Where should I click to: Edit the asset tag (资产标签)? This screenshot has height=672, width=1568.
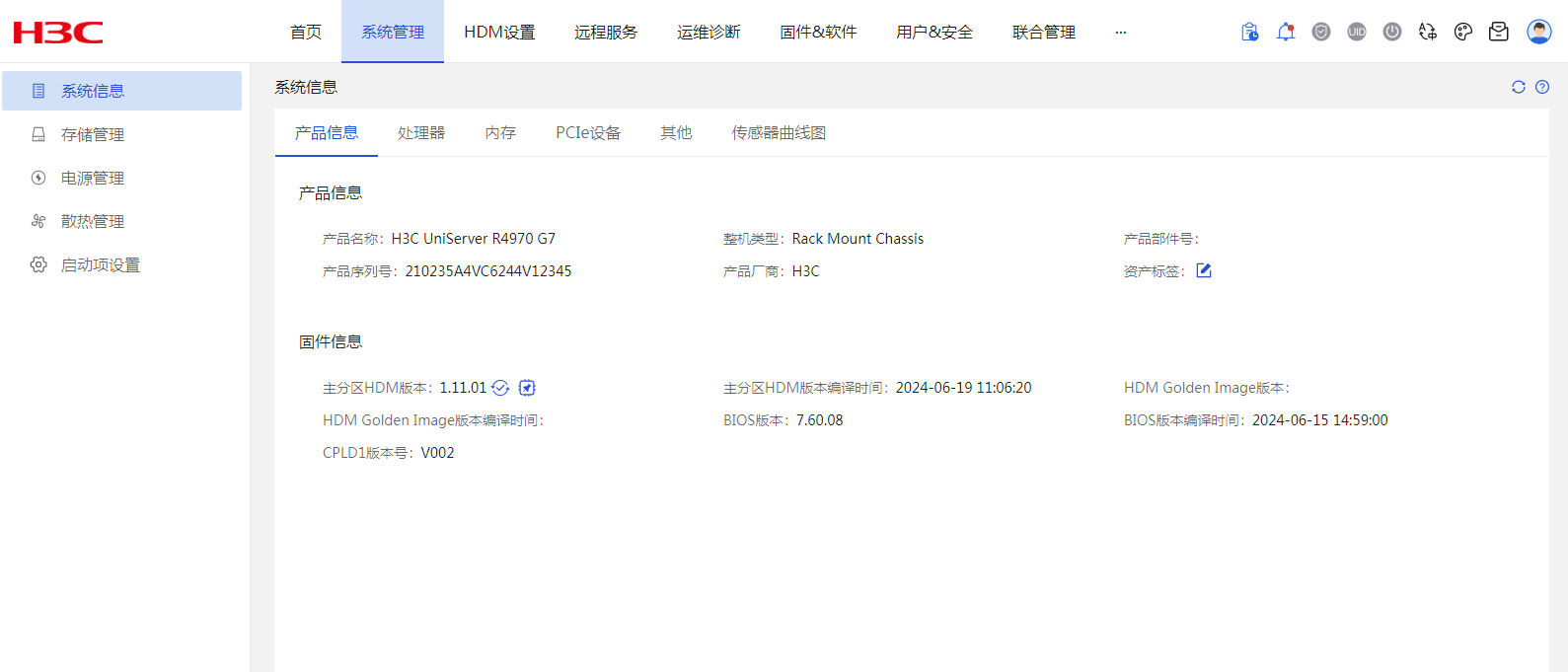coord(1204,270)
